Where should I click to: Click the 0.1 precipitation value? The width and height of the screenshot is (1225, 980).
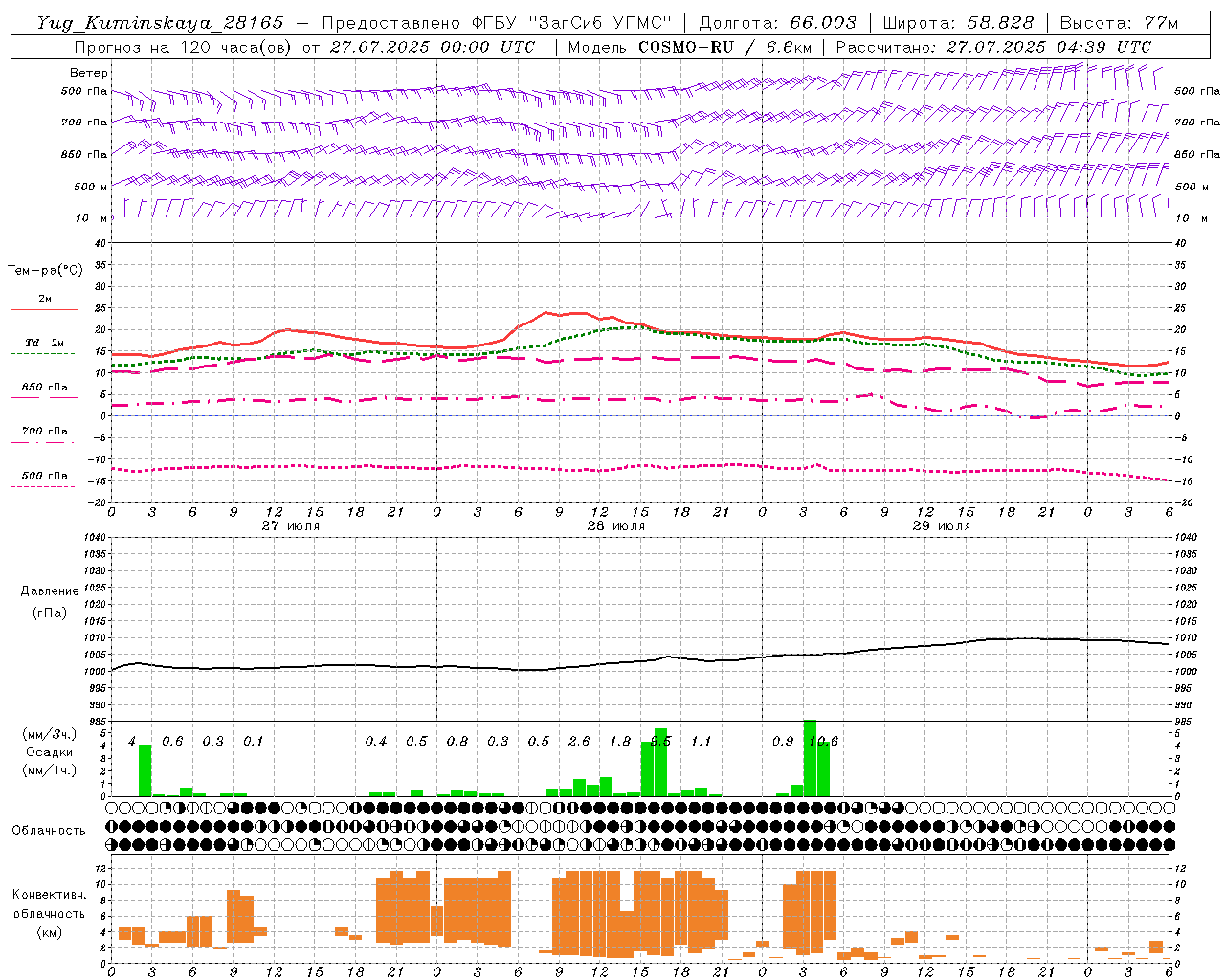(x=253, y=741)
